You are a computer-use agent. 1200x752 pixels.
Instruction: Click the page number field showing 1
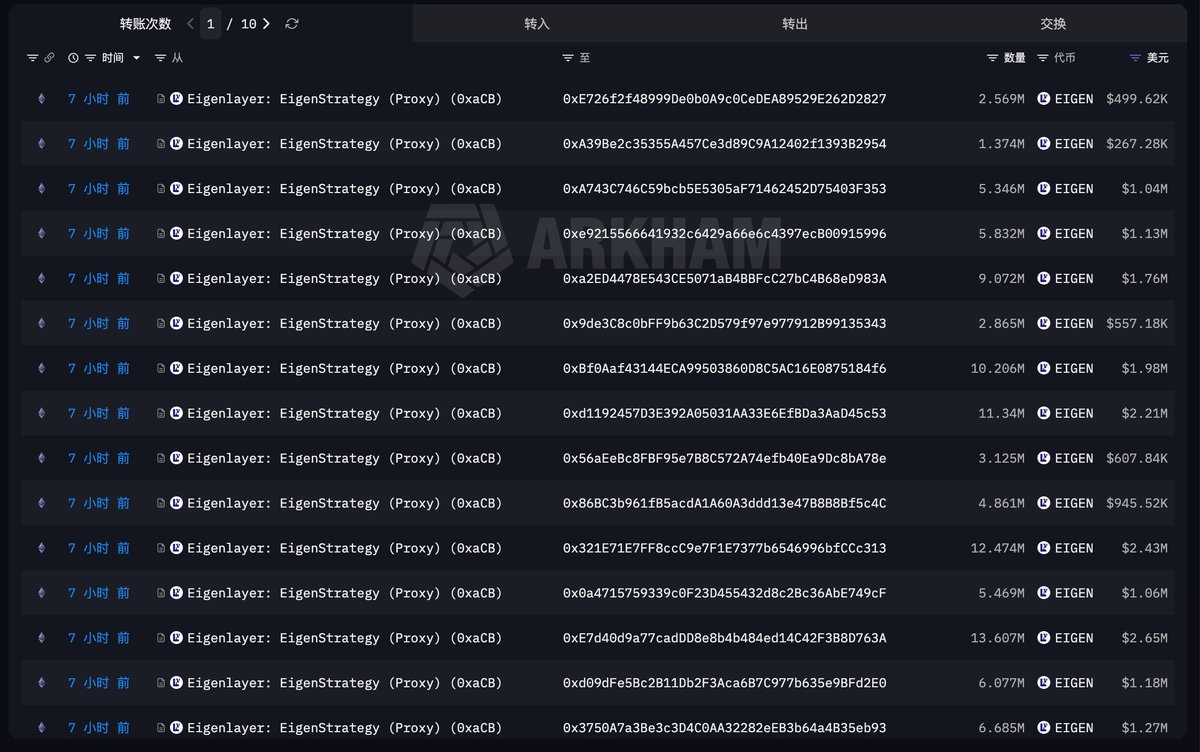[x=210, y=23]
